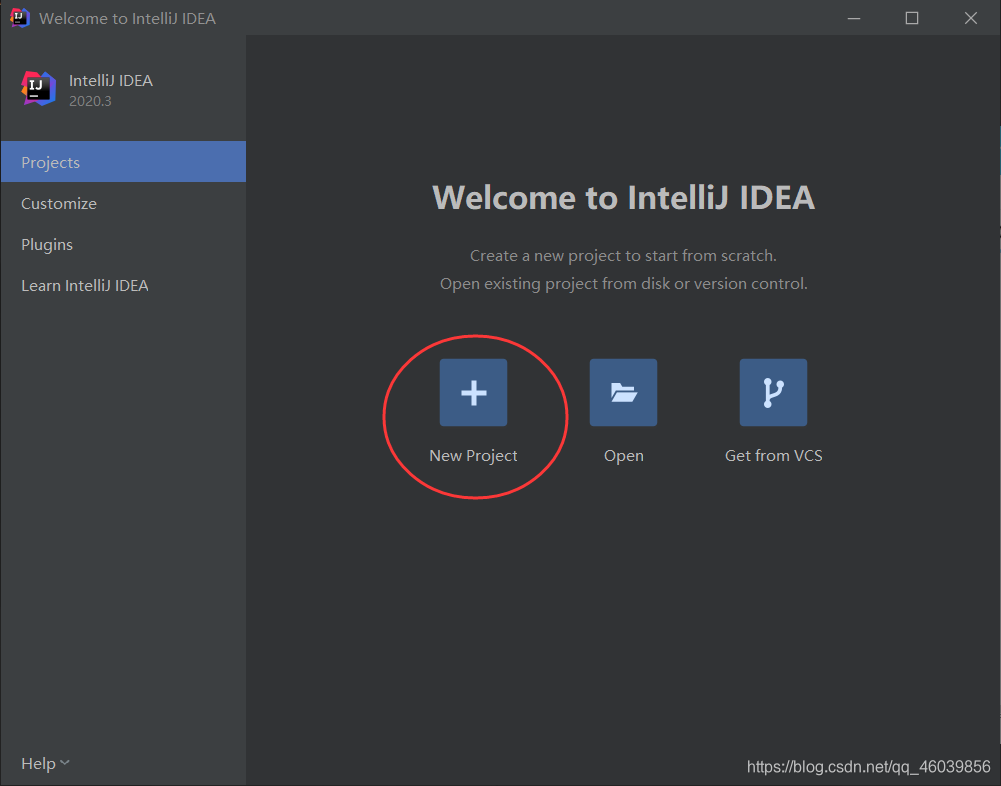Click the Welcome to IntelliJ IDEA heading
1001x786 pixels.
624,197
